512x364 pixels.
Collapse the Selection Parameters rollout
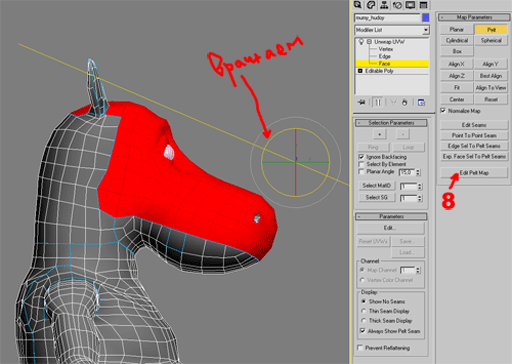coord(391,123)
